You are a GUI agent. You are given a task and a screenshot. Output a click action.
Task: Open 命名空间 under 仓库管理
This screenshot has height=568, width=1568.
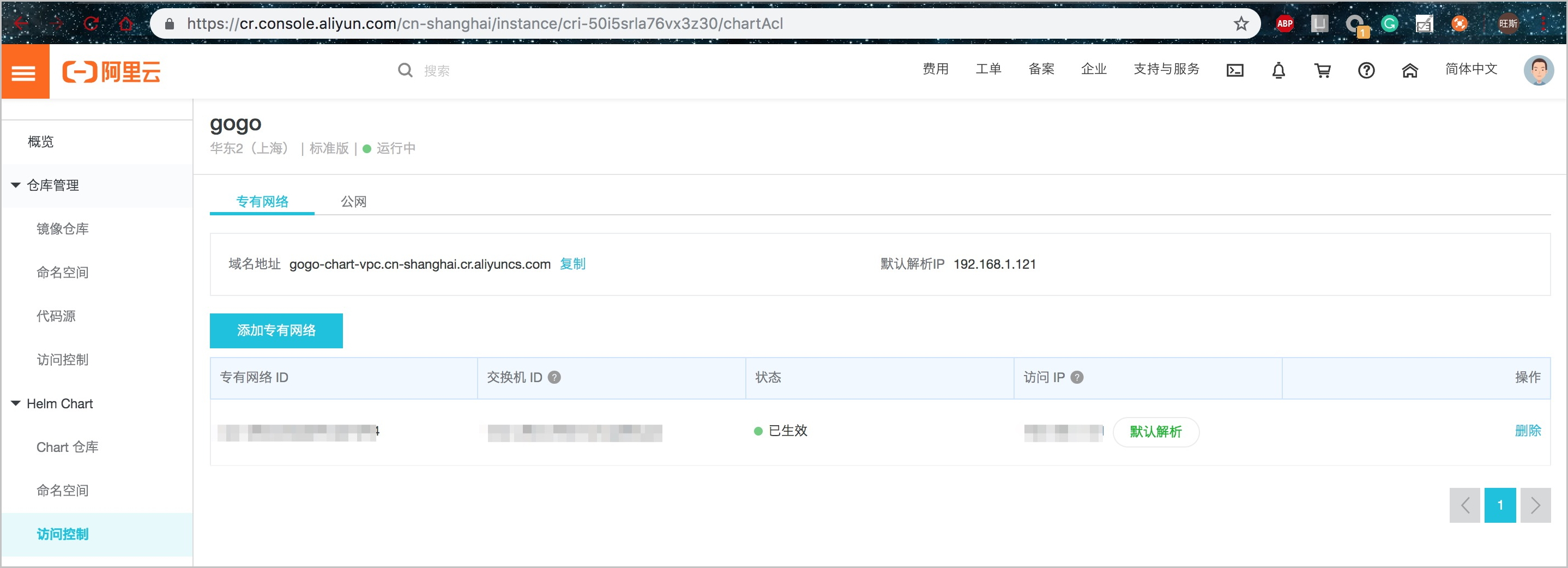point(62,272)
